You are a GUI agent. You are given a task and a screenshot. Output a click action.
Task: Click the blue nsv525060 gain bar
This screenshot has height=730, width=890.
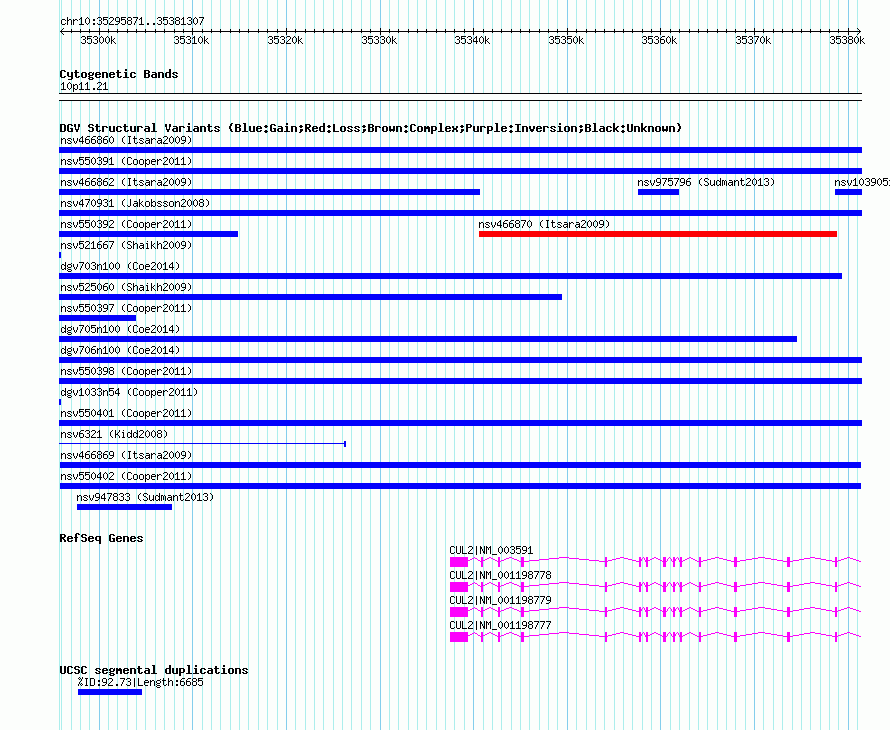[310, 297]
